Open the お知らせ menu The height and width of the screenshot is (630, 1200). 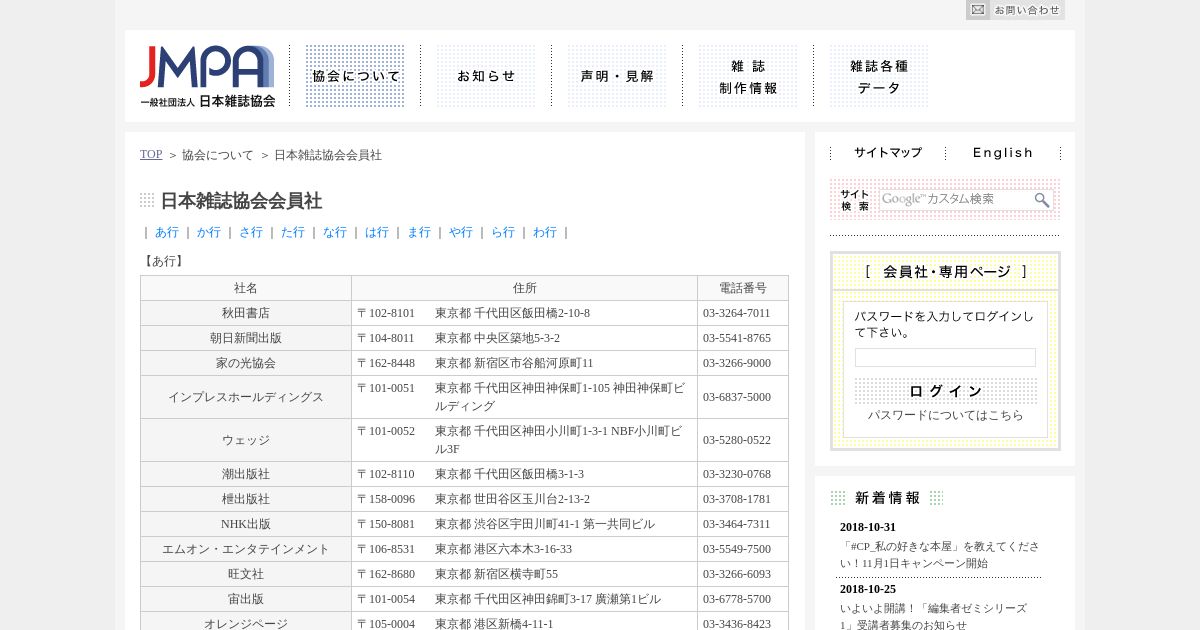click(486, 76)
